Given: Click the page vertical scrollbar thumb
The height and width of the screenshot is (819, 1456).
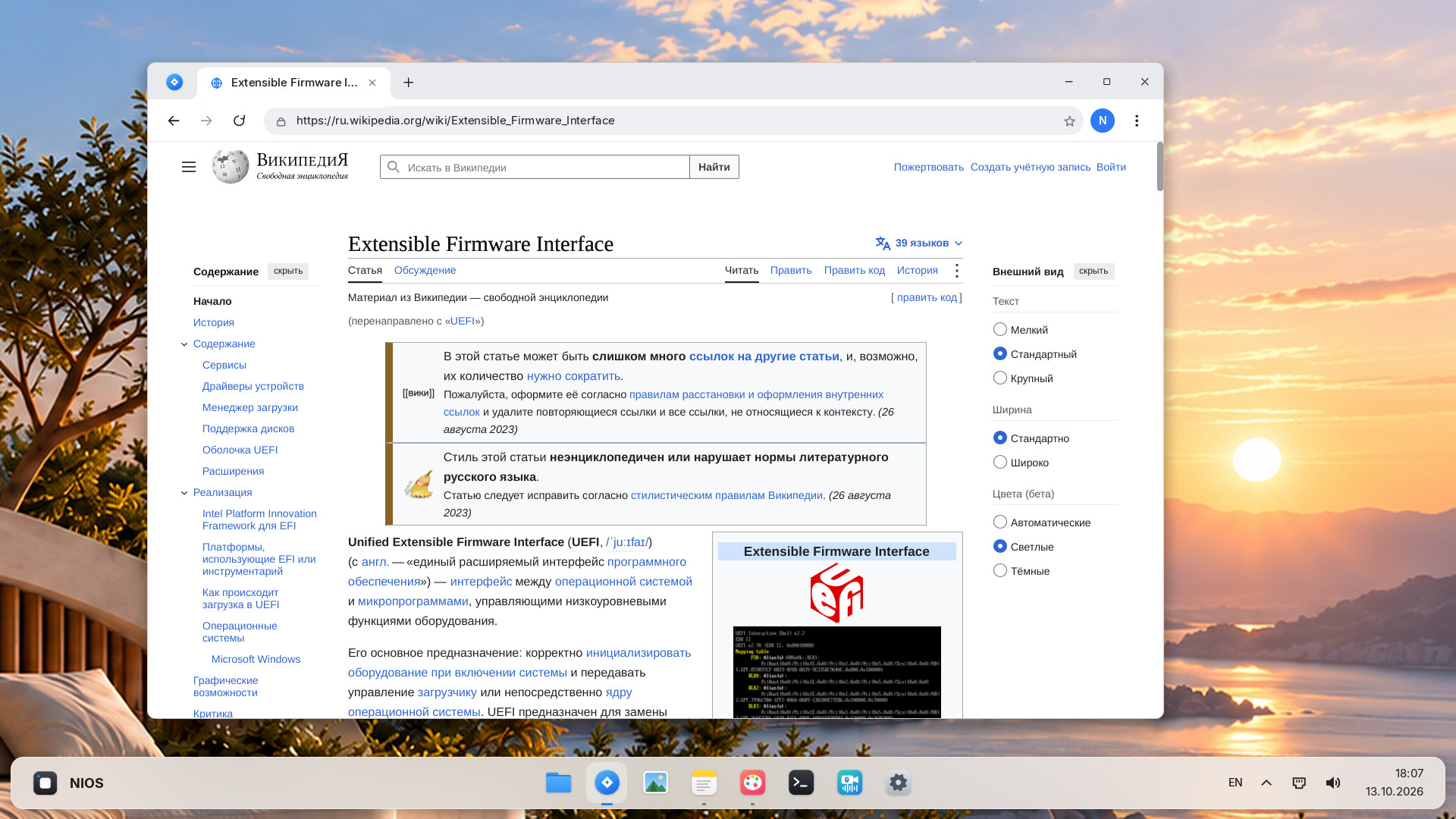Looking at the screenshot, I should coord(1159,167).
